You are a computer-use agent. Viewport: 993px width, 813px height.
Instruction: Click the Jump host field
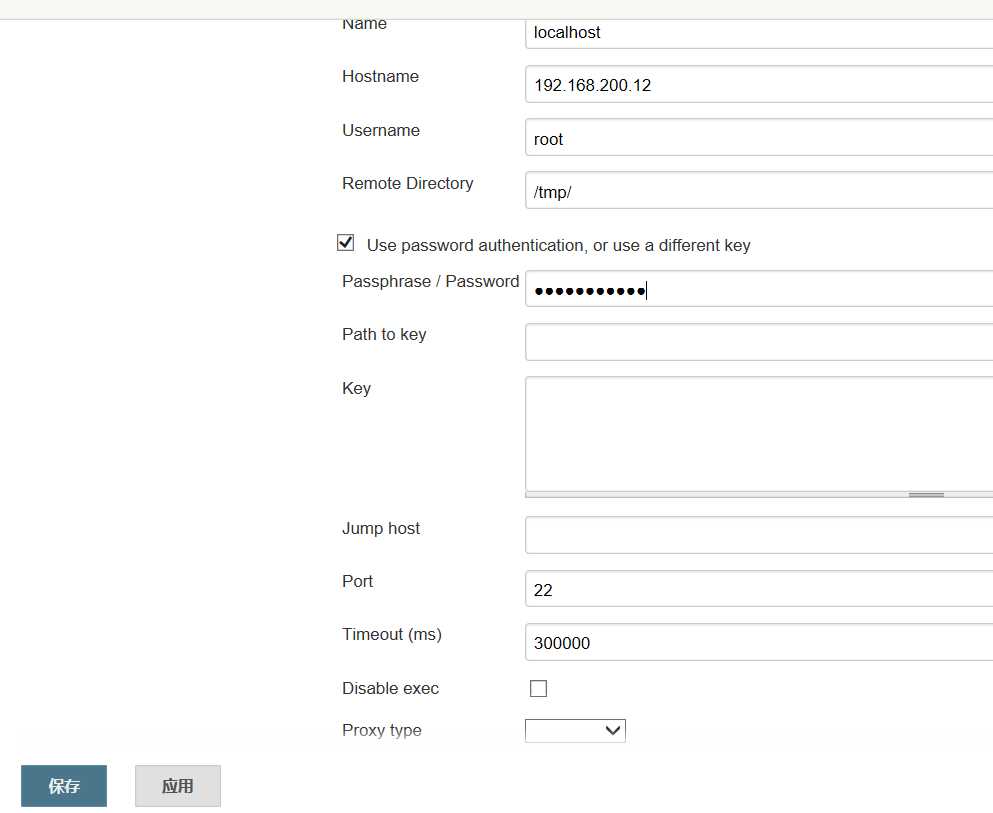759,535
